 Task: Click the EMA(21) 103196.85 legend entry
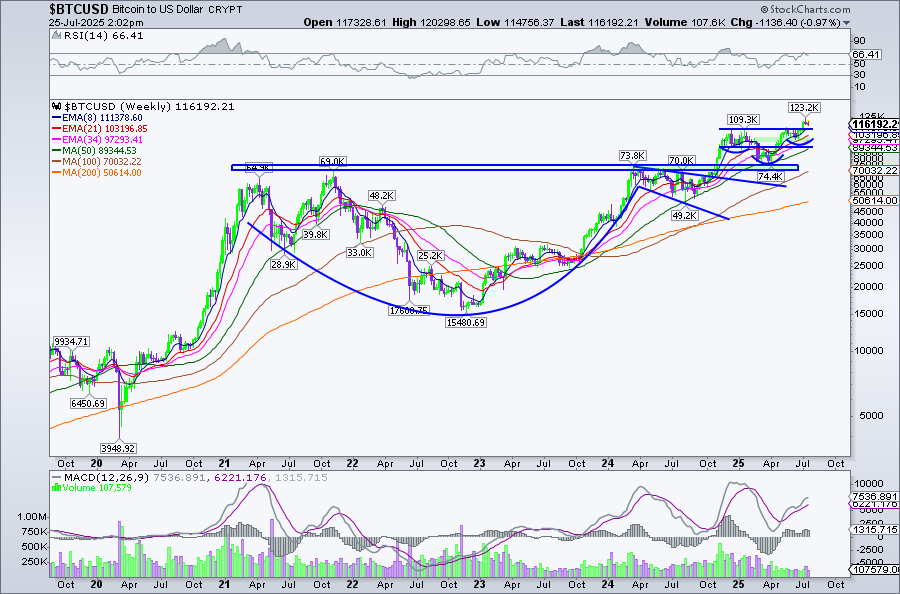click(99, 129)
